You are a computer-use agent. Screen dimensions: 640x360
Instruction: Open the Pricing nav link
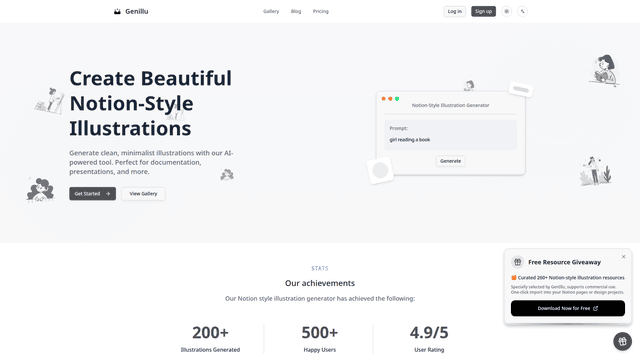click(321, 11)
